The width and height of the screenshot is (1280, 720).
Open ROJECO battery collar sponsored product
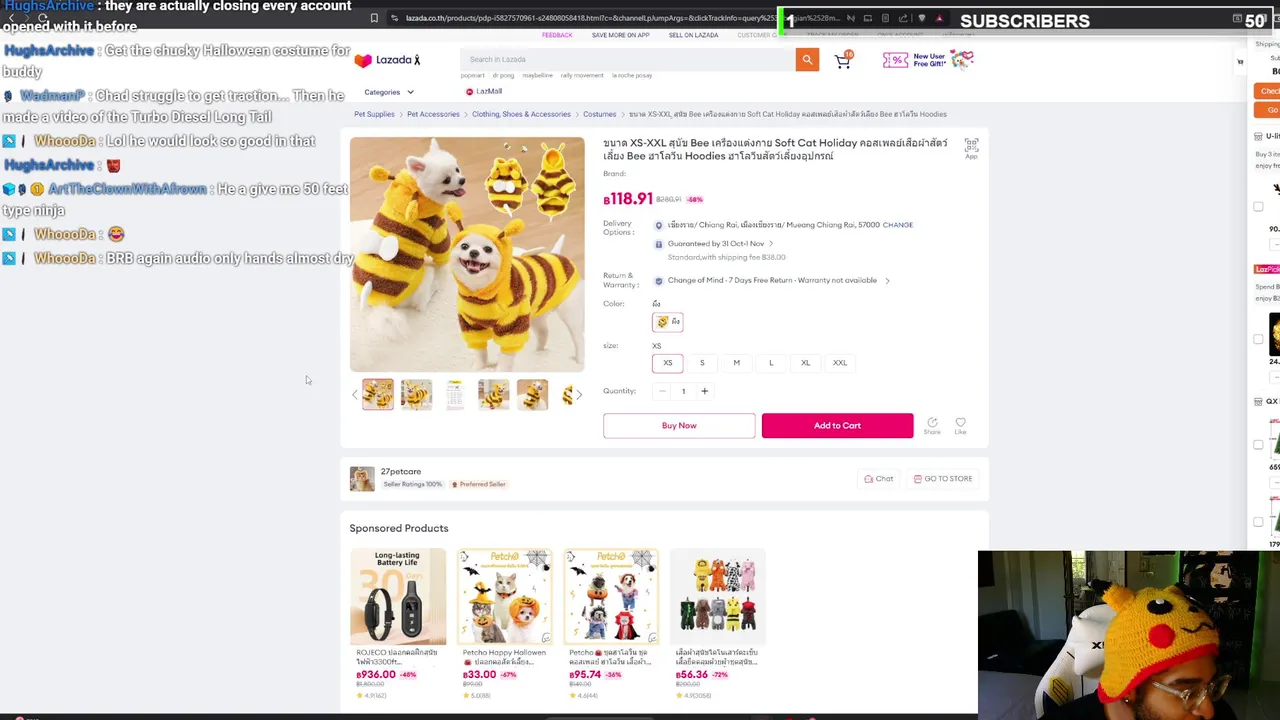click(398, 623)
